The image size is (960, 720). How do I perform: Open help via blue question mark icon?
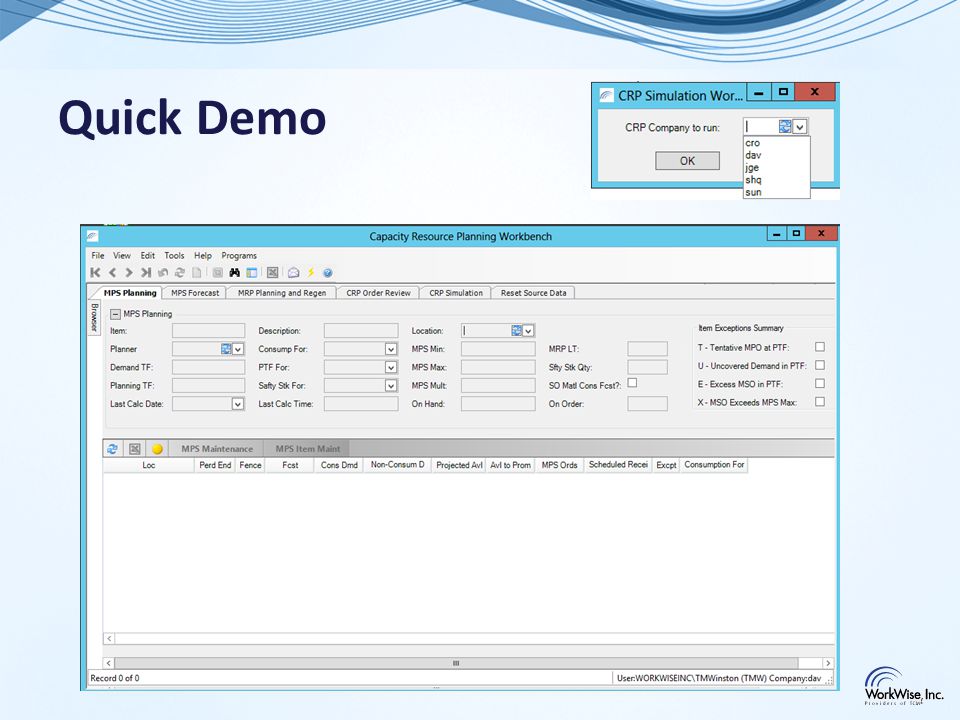coord(328,272)
